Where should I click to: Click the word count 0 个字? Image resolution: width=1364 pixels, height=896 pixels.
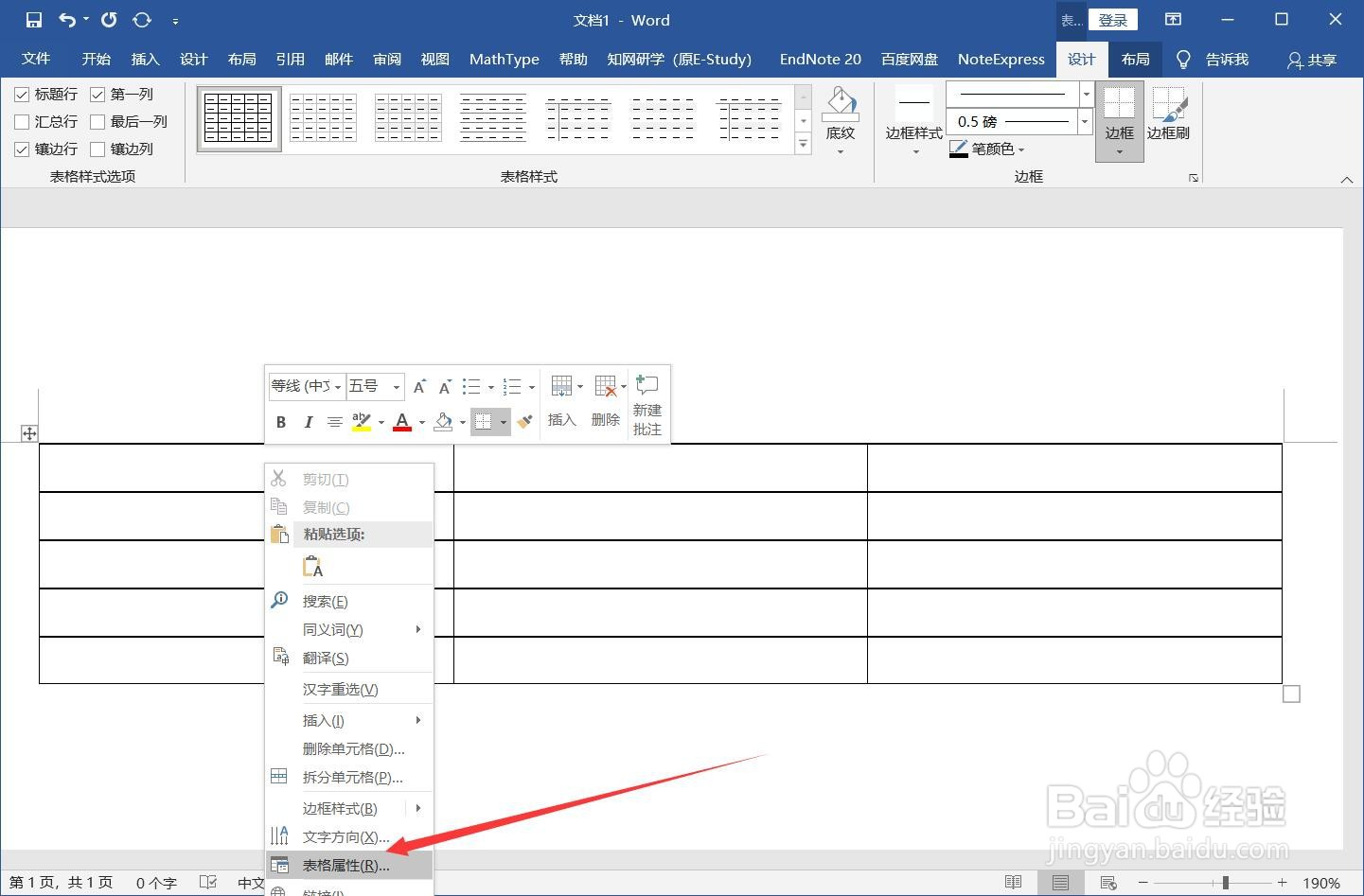[156, 883]
